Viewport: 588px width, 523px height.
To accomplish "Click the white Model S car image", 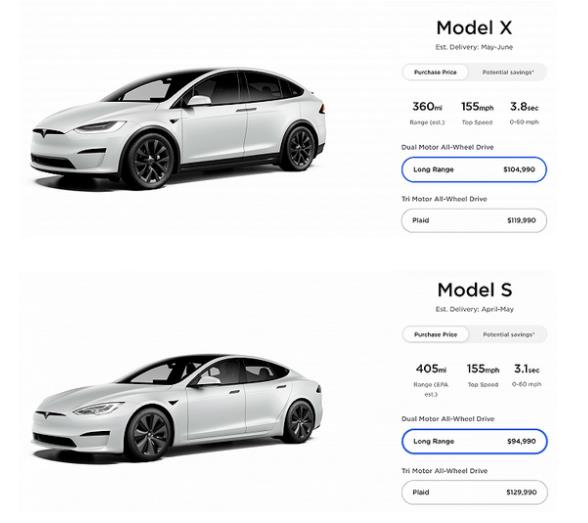I will tap(176, 408).
